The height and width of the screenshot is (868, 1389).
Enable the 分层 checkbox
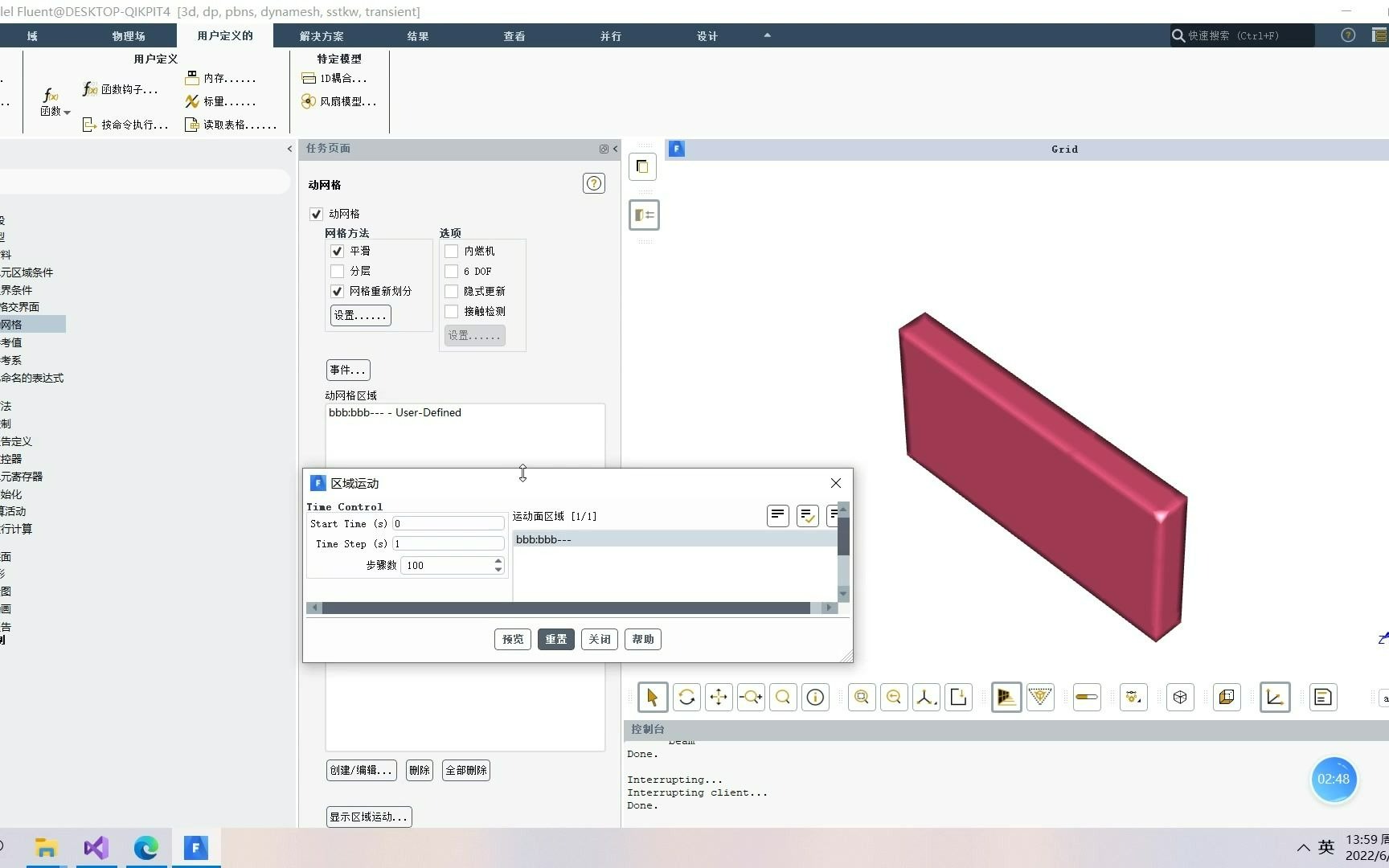click(x=337, y=271)
